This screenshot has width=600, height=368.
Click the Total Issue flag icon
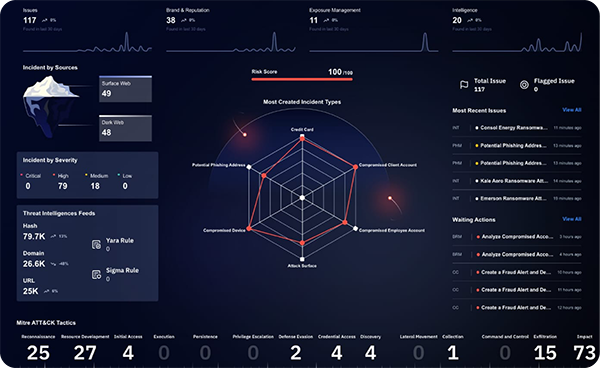[464, 85]
